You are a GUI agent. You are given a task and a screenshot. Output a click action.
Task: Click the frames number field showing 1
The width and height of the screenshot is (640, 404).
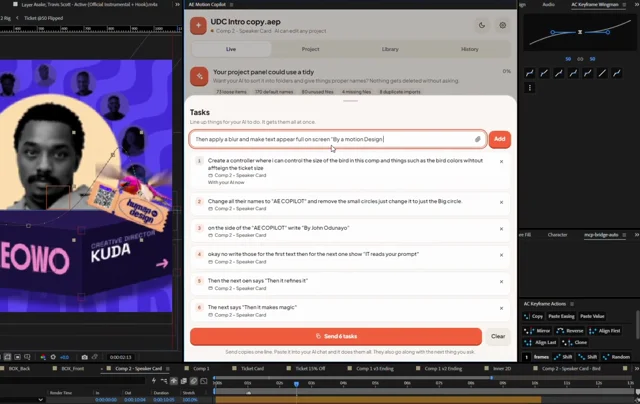point(527,357)
